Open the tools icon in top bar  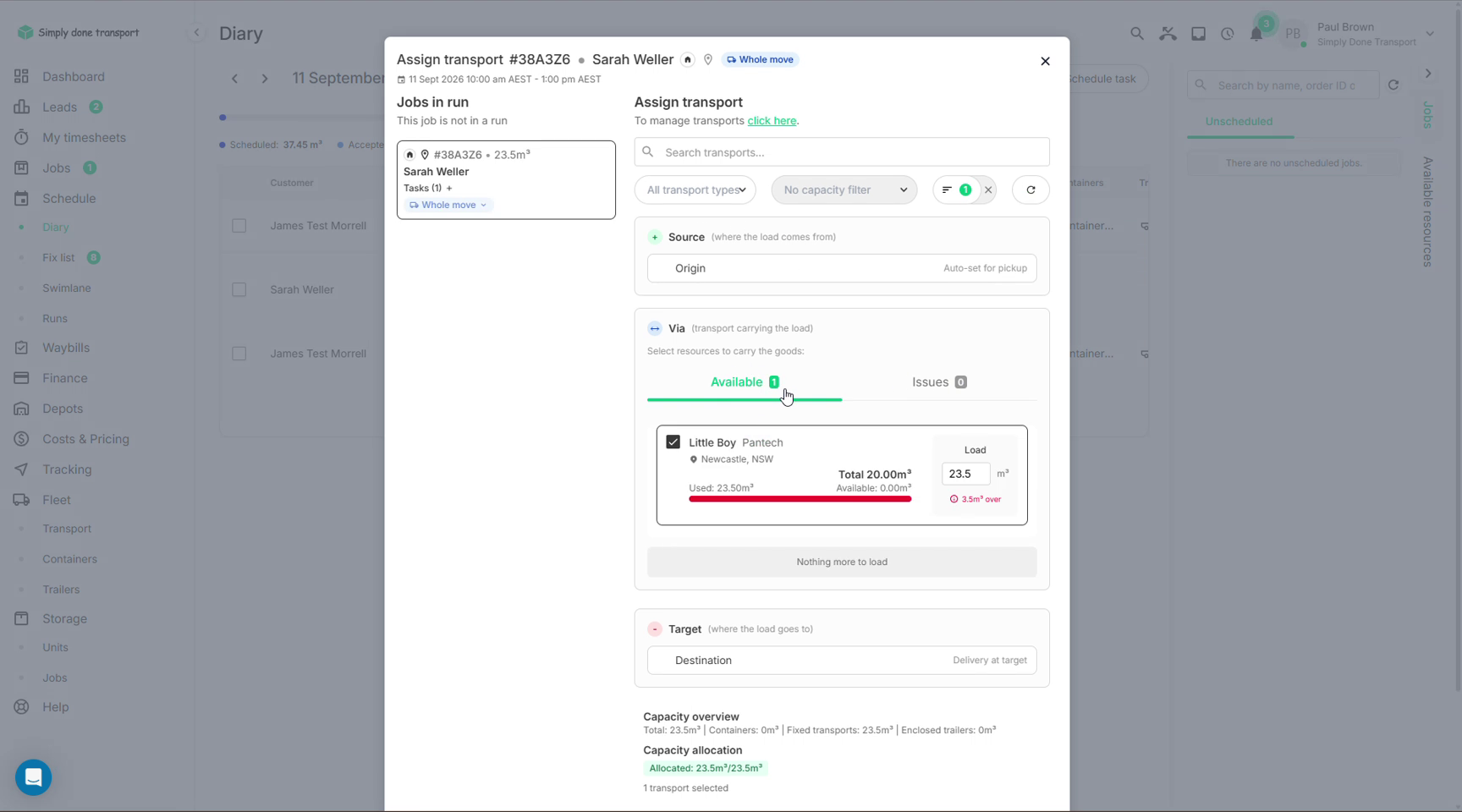(1168, 34)
